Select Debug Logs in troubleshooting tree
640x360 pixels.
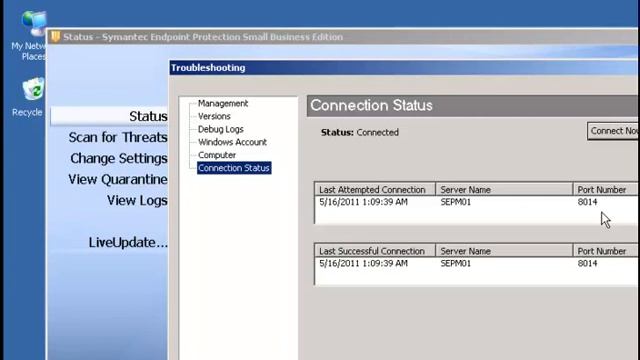[221, 129]
